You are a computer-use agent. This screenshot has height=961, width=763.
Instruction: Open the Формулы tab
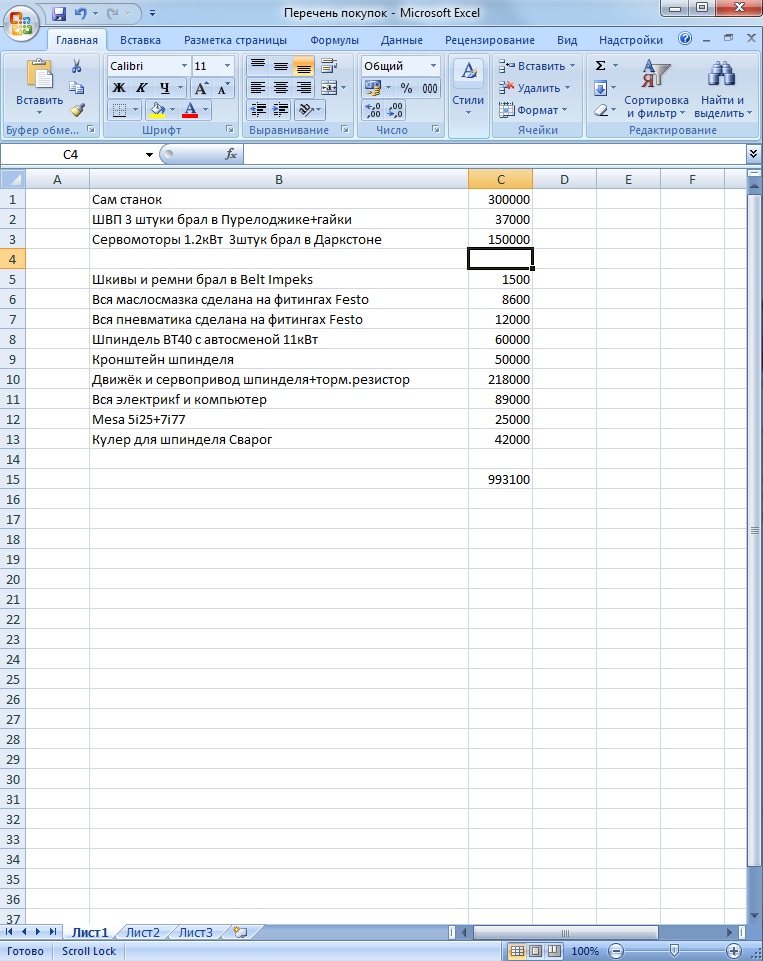(334, 40)
